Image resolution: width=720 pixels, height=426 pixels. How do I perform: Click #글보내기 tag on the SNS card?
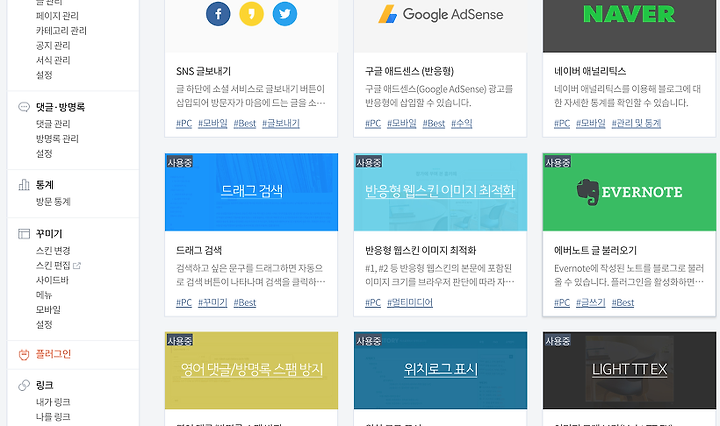pos(281,123)
